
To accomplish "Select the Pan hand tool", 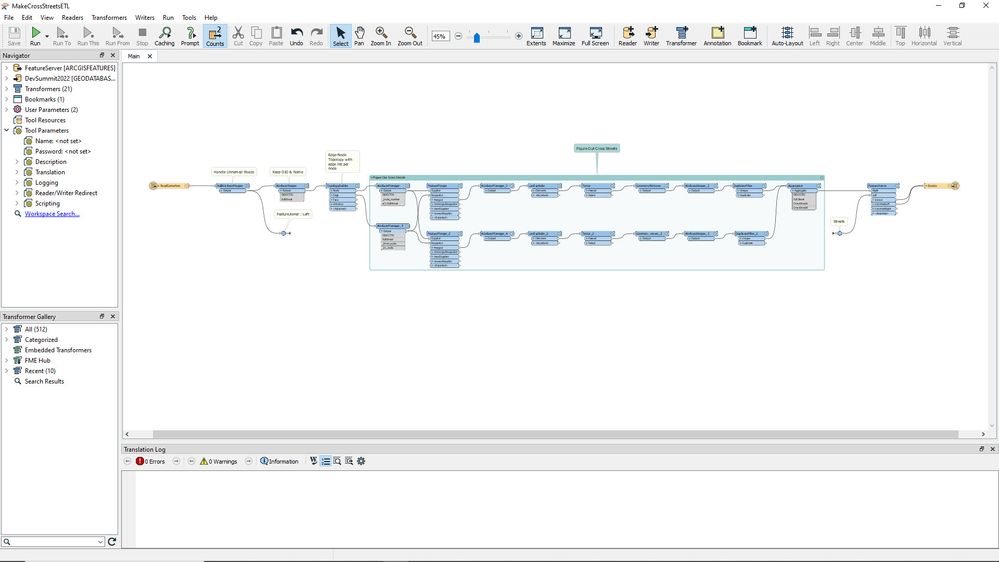I will tap(359, 36).
